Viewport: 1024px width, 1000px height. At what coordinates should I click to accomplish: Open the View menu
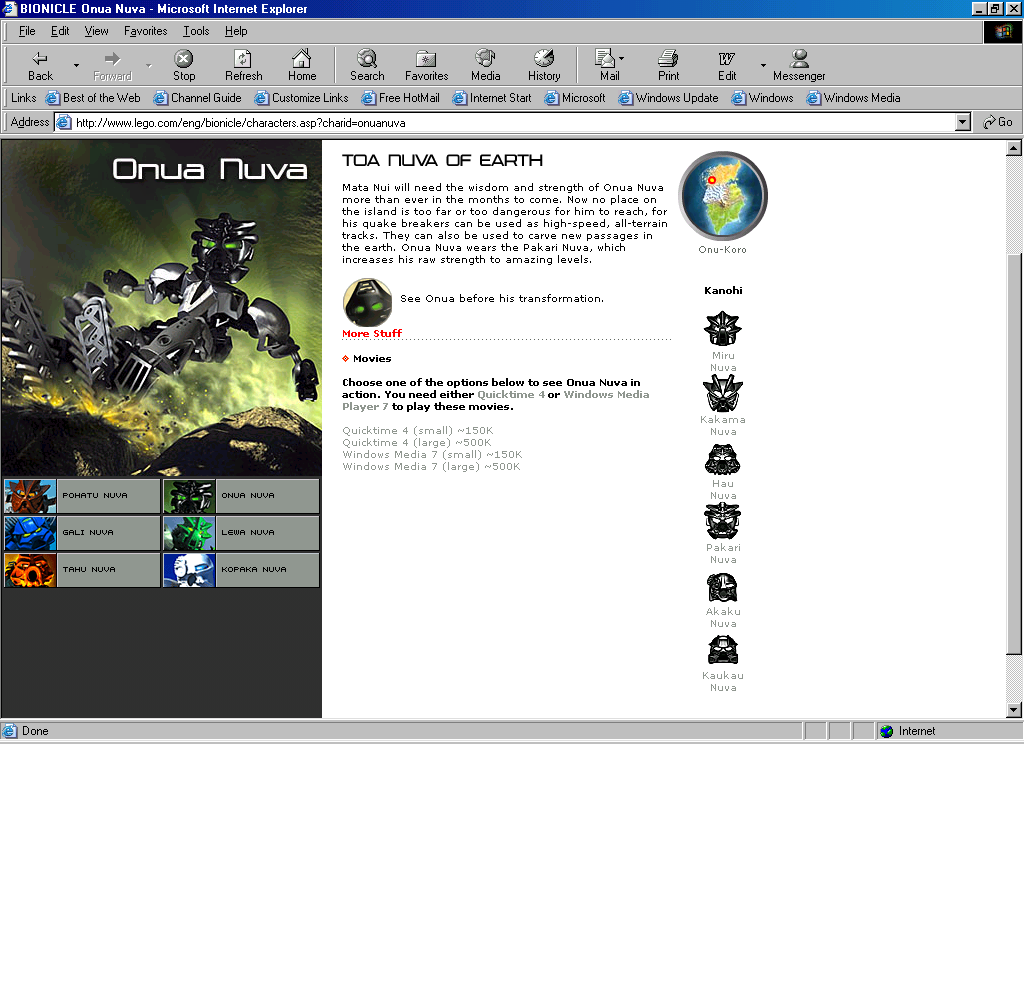96,31
